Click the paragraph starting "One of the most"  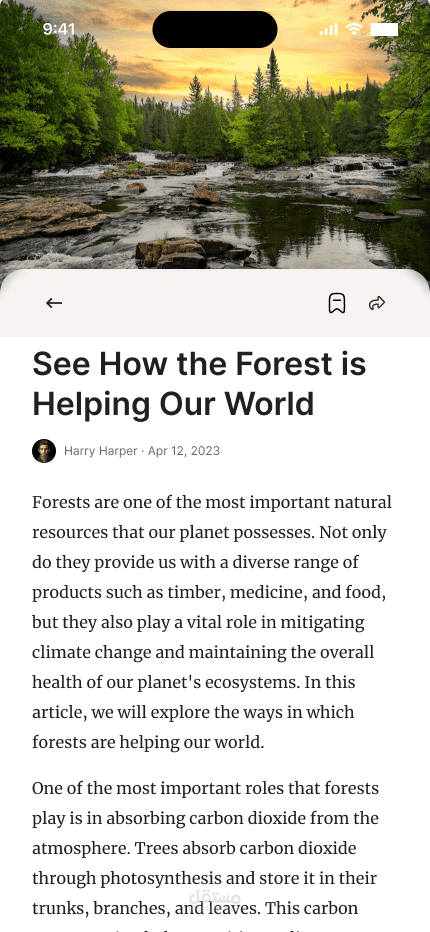[206, 856]
